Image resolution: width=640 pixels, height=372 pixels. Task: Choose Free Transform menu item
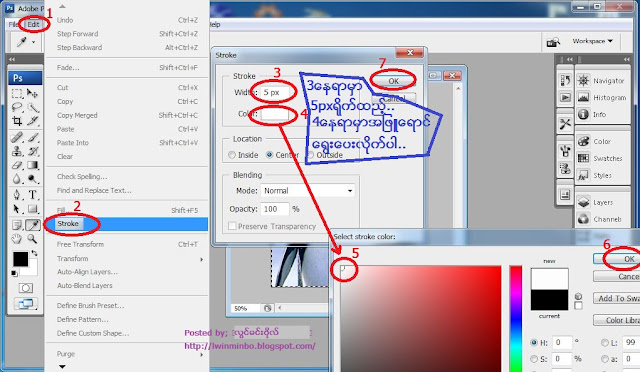pos(127,245)
